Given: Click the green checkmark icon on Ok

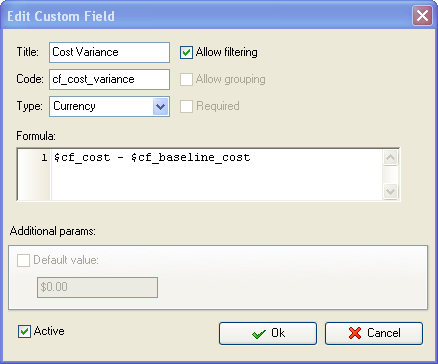Looking at the screenshot, I should click(259, 333).
